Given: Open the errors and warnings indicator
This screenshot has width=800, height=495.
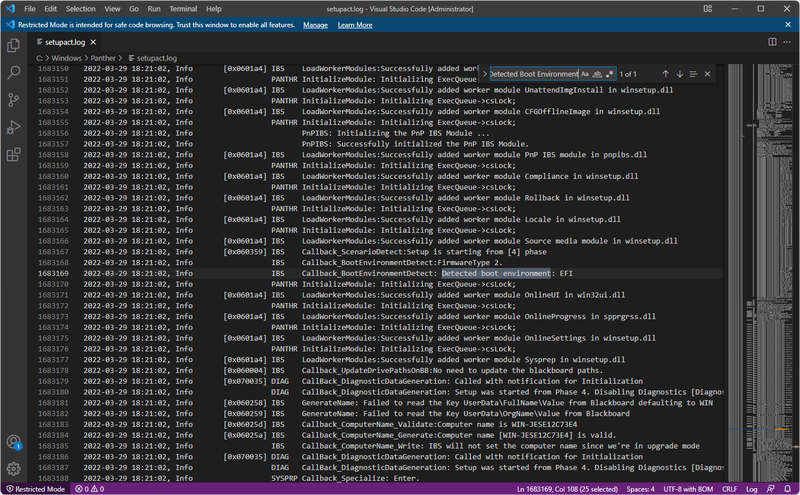Looking at the screenshot, I should pyautogui.click(x=90, y=489).
